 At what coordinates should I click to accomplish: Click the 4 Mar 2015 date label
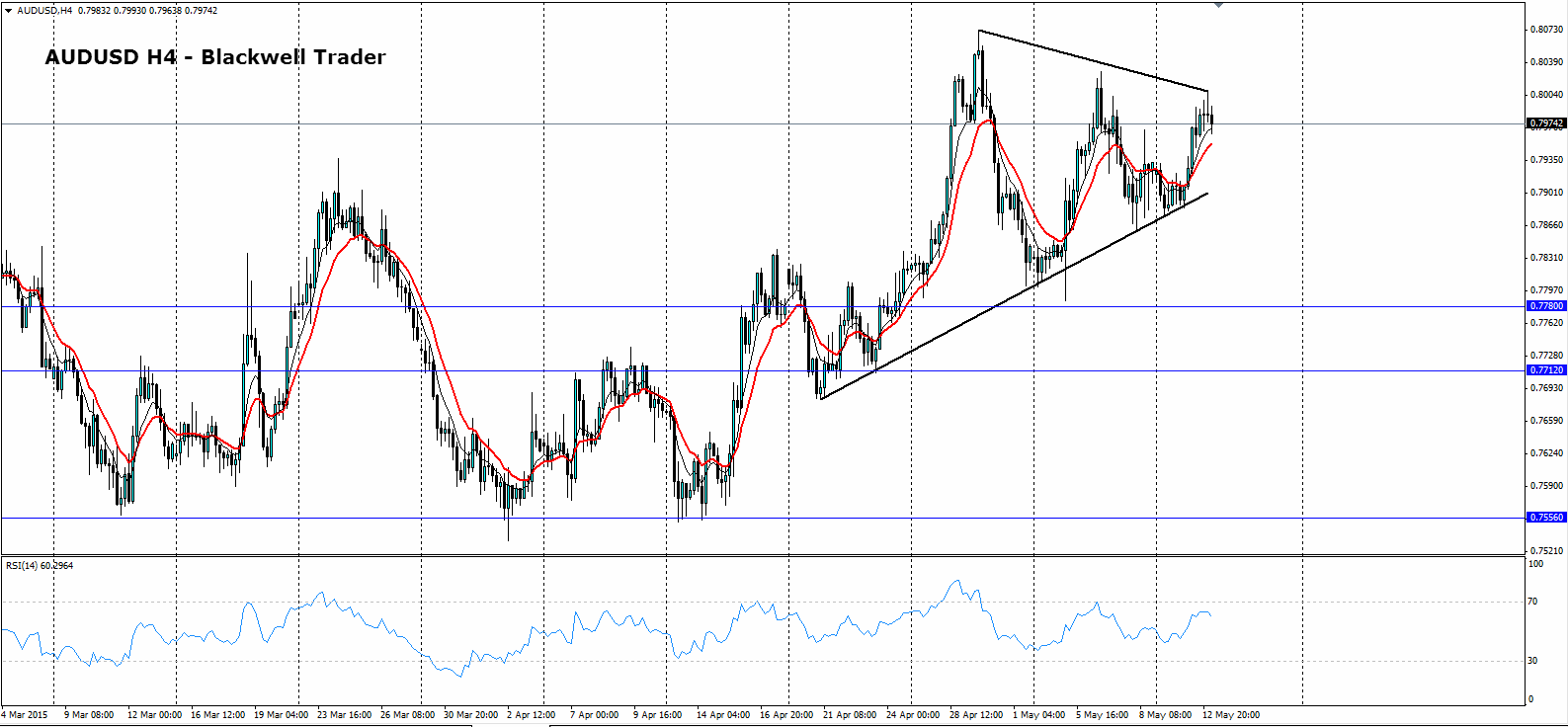click(x=25, y=714)
